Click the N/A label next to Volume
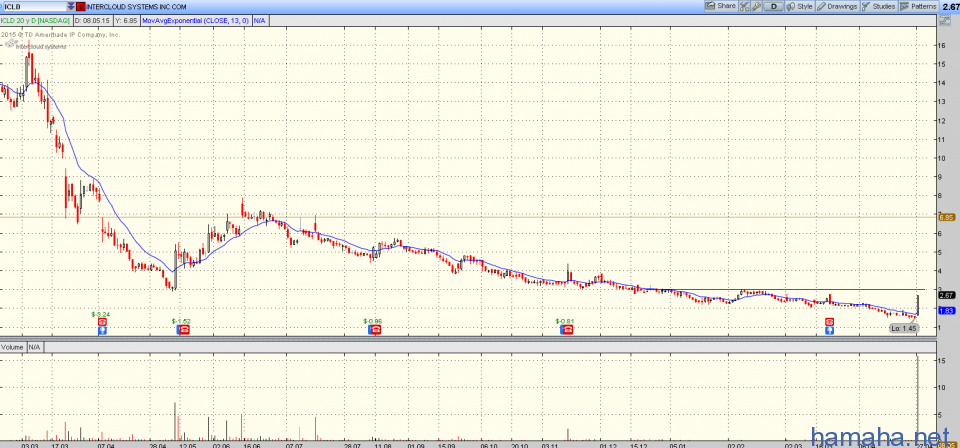The image size is (960, 448). point(34,347)
